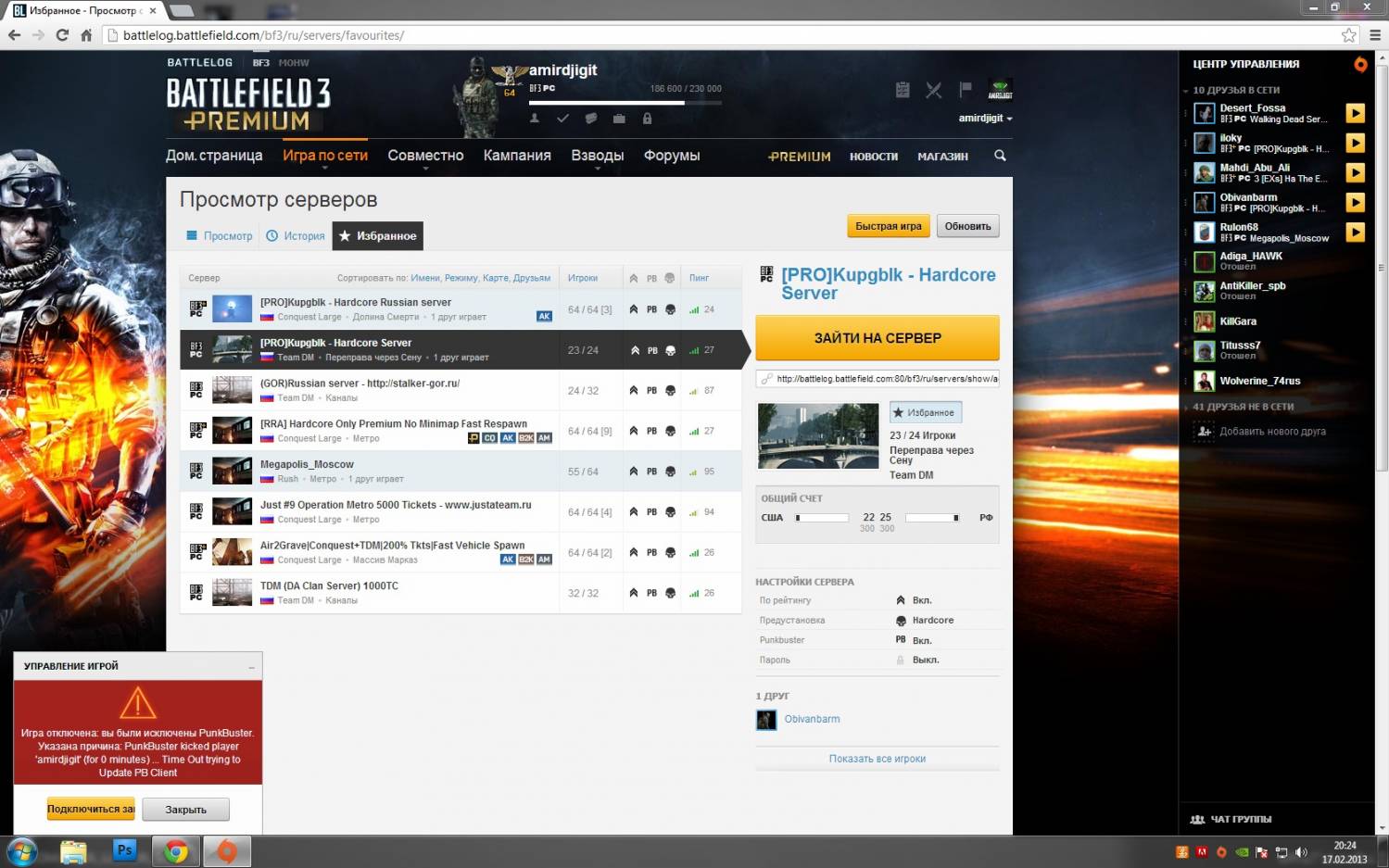
Task: Open the Chrome menu hamburger icon
Action: (x=1375, y=35)
